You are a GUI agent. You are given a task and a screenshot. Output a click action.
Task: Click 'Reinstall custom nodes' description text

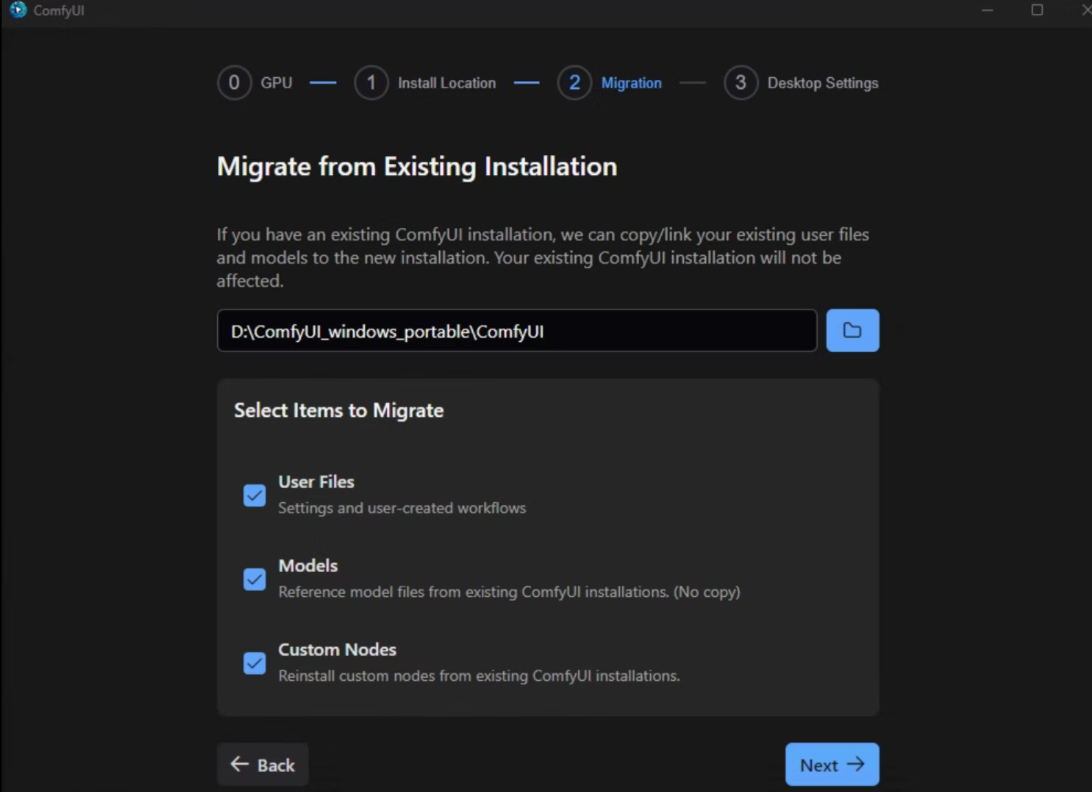click(479, 676)
